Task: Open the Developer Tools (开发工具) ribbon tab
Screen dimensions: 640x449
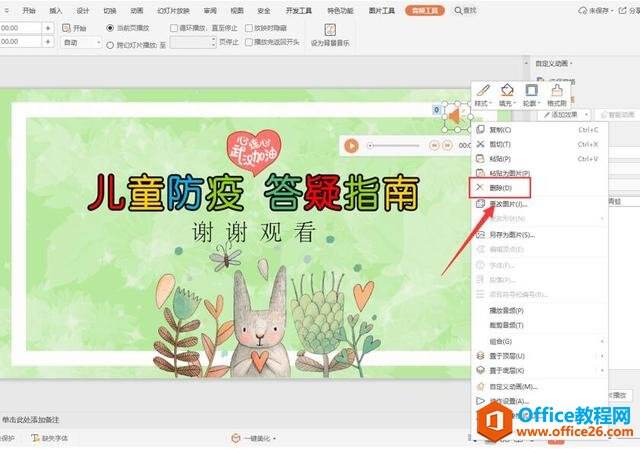Action: [299, 11]
